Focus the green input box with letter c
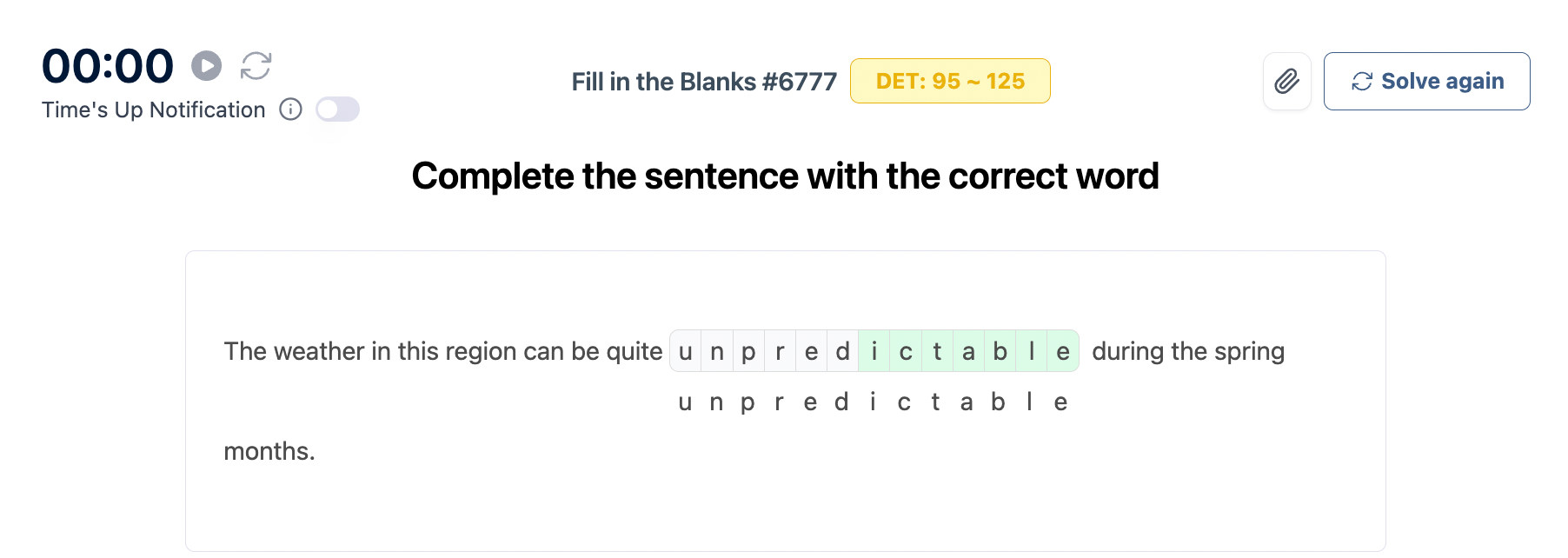The width and height of the screenshot is (1568, 558). click(906, 351)
